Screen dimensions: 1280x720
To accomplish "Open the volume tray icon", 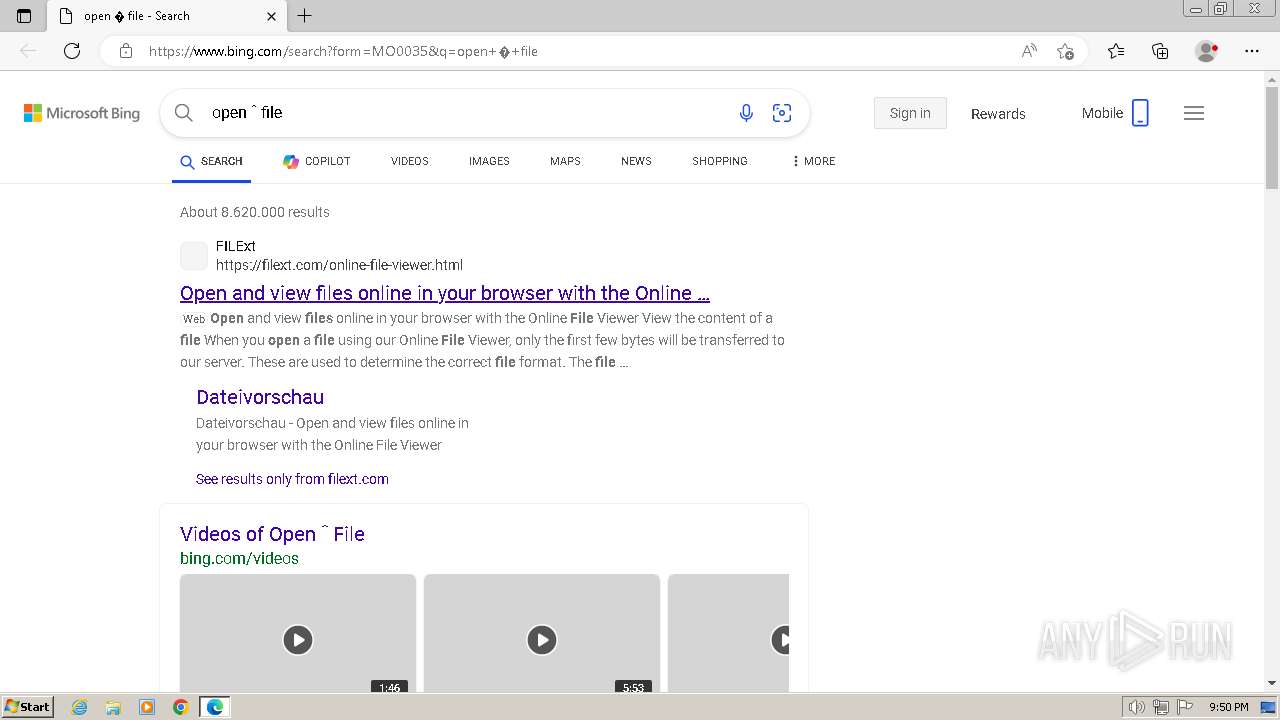I will [1138, 707].
